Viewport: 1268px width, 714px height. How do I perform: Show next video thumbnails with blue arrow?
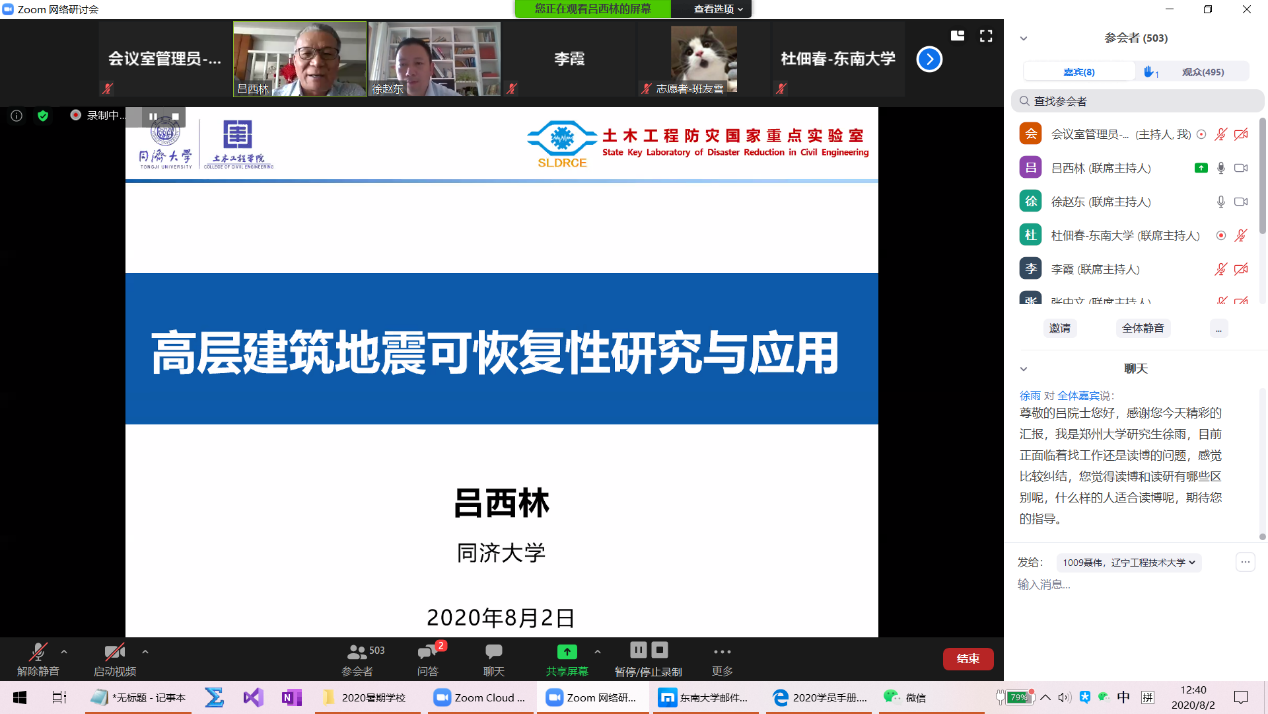coord(929,59)
